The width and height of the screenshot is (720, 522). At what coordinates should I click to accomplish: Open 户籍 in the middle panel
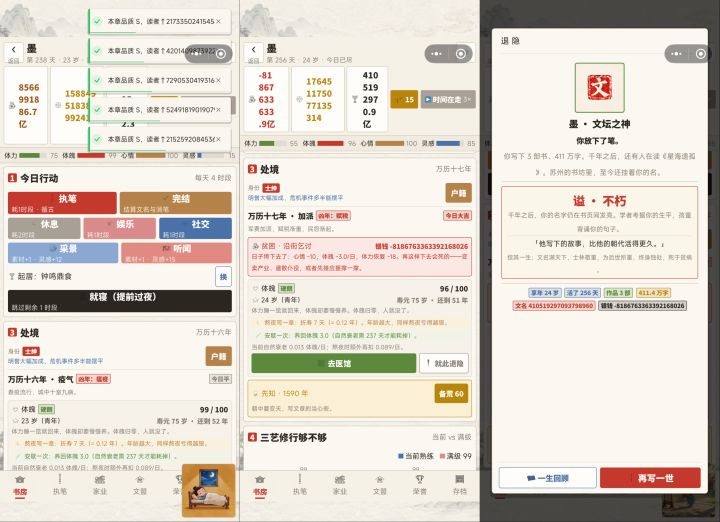click(x=458, y=193)
